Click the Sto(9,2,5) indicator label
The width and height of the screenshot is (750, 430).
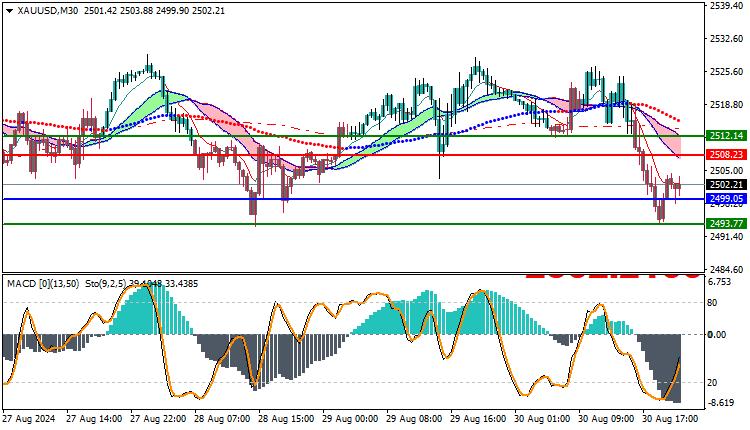click(x=106, y=284)
